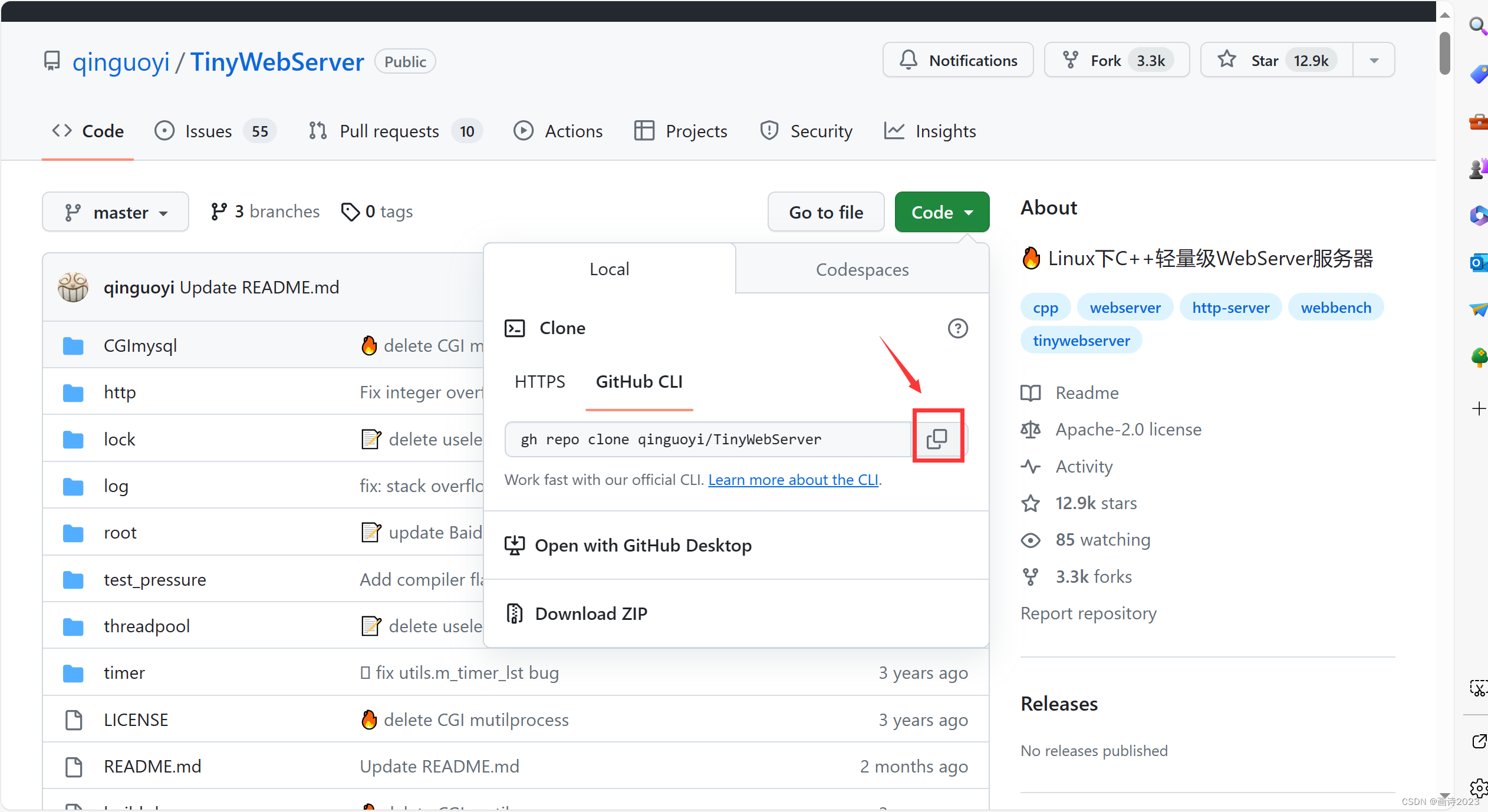
Task: Click the Report repository link
Action: pos(1088,613)
